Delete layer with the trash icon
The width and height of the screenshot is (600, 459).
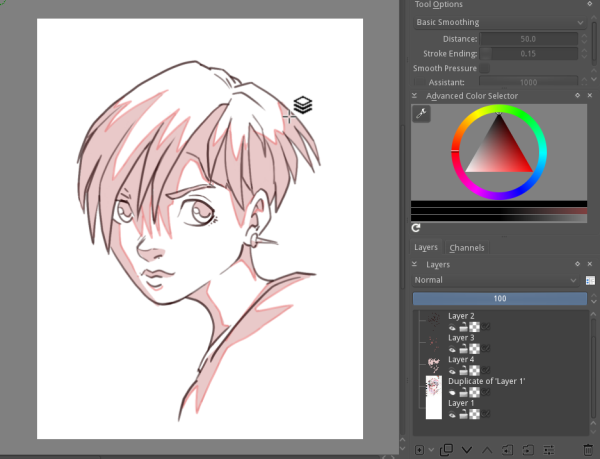(587, 449)
